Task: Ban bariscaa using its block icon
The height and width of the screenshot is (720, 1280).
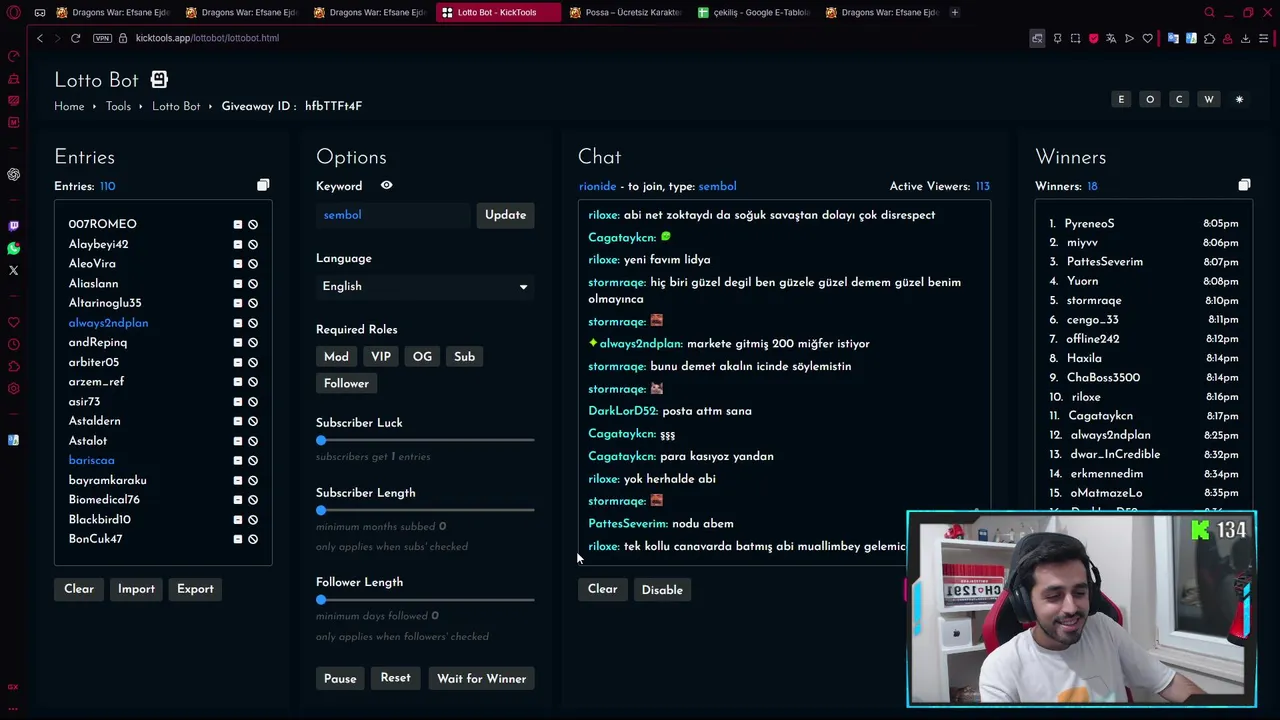Action: pyautogui.click(x=253, y=460)
